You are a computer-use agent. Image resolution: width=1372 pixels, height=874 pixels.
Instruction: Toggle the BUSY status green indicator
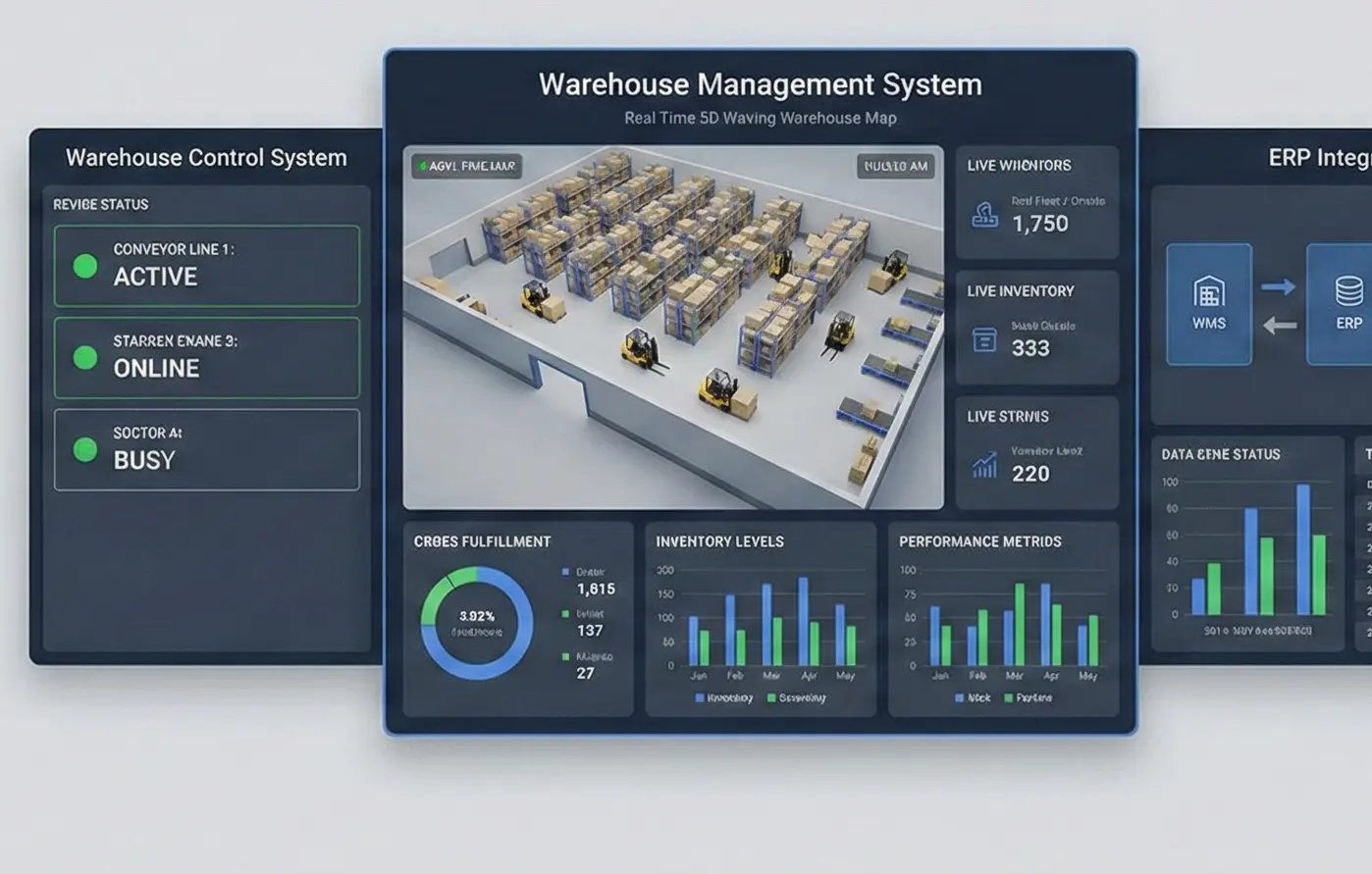[85, 450]
